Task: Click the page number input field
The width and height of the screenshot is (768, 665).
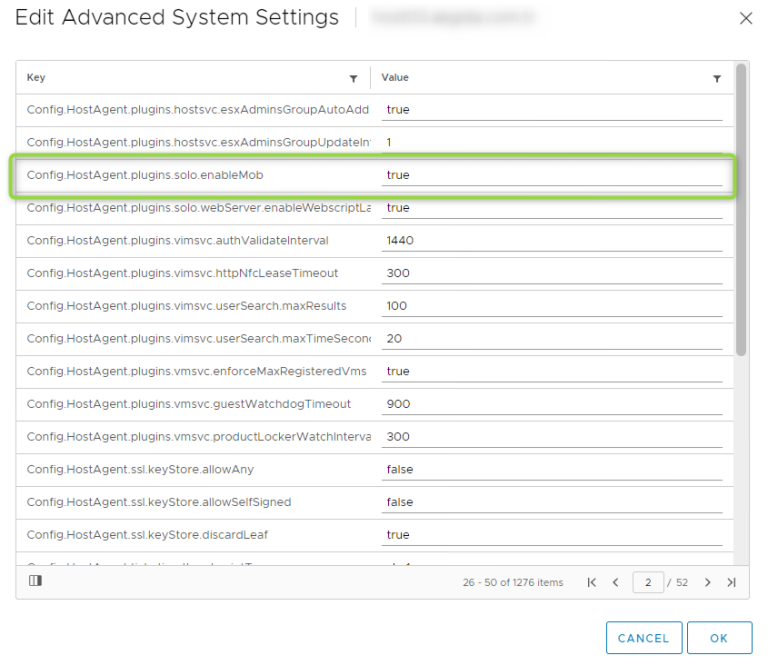Action: [647, 582]
